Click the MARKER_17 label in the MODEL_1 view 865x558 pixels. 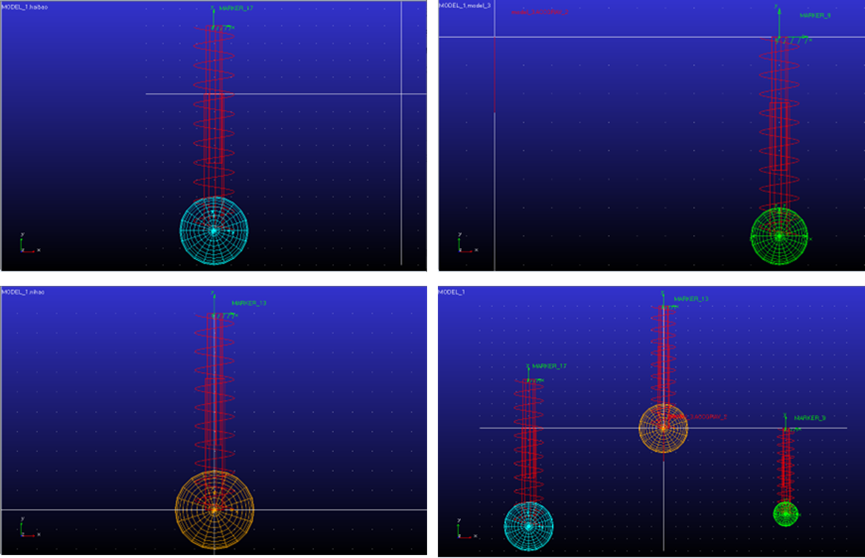point(549,366)
